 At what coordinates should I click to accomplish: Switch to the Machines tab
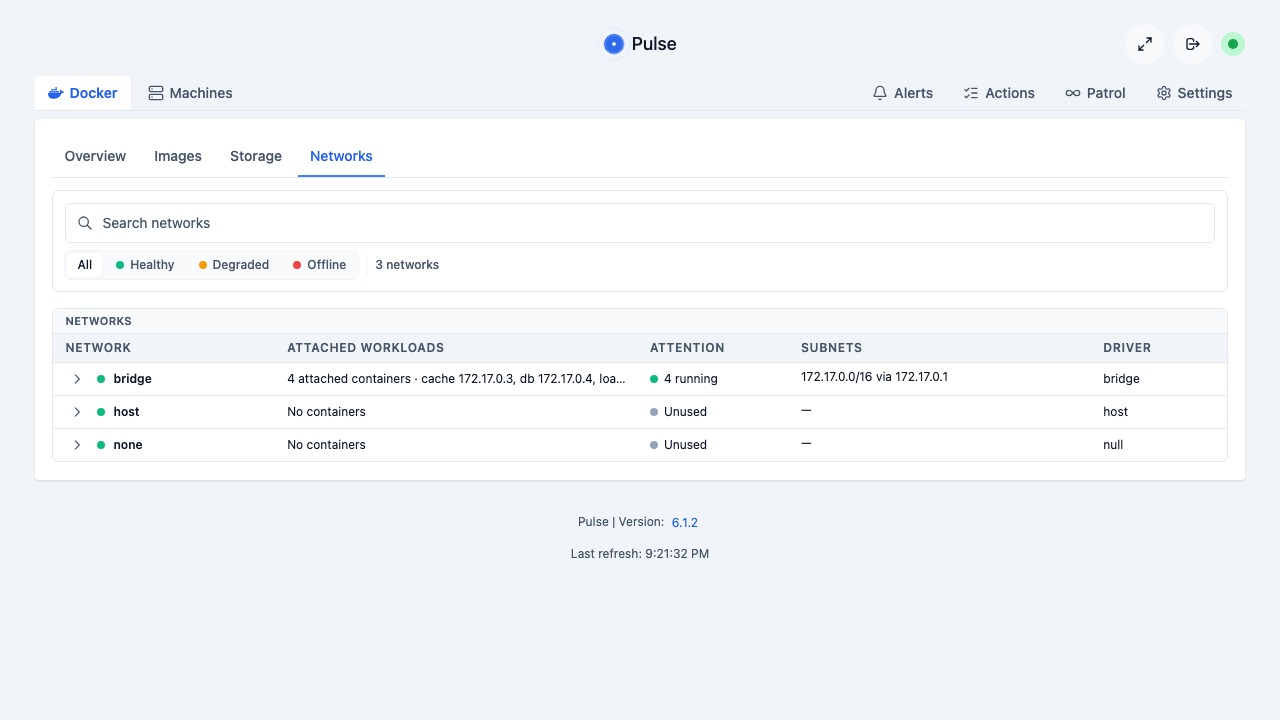[190, 93]
